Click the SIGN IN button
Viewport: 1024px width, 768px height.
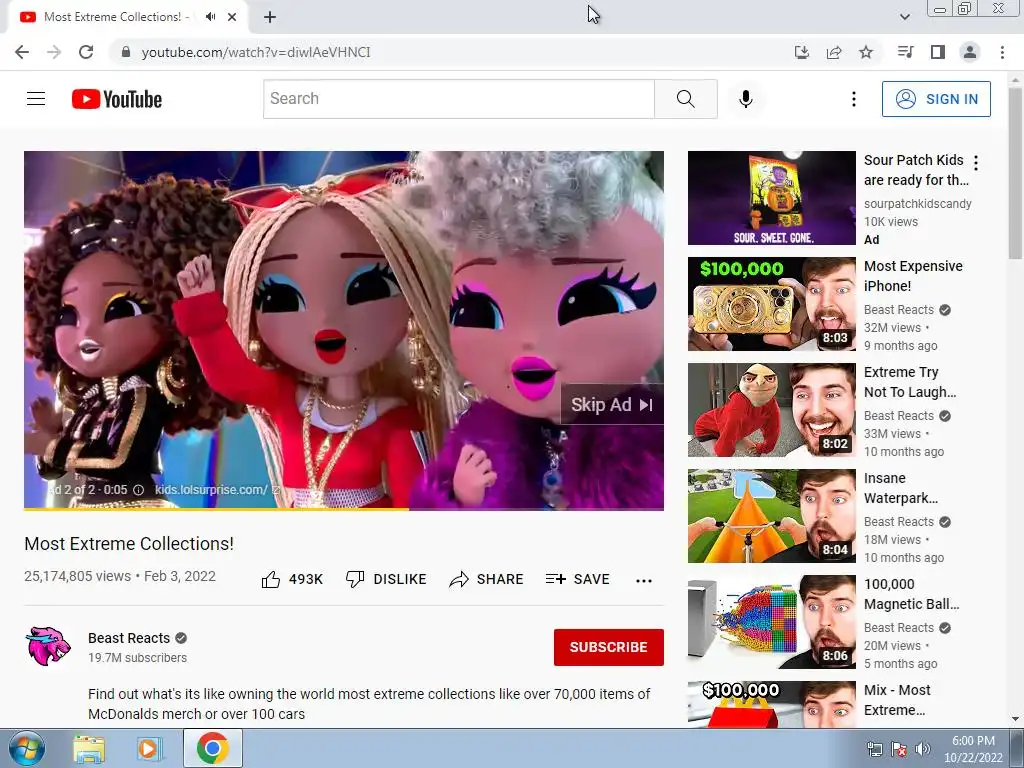coord(936,99)
